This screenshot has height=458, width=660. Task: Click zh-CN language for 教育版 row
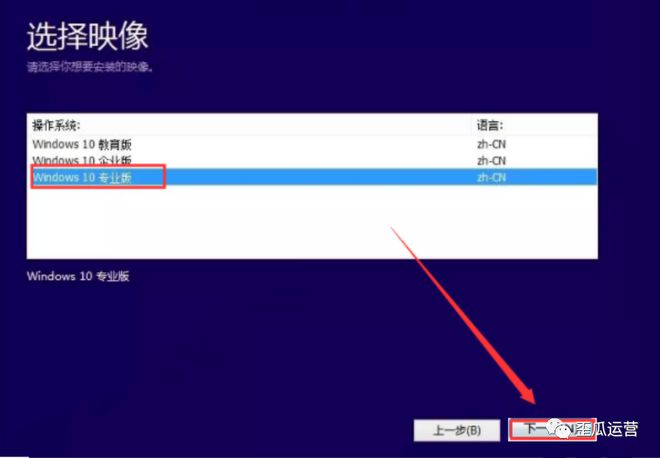491,144
